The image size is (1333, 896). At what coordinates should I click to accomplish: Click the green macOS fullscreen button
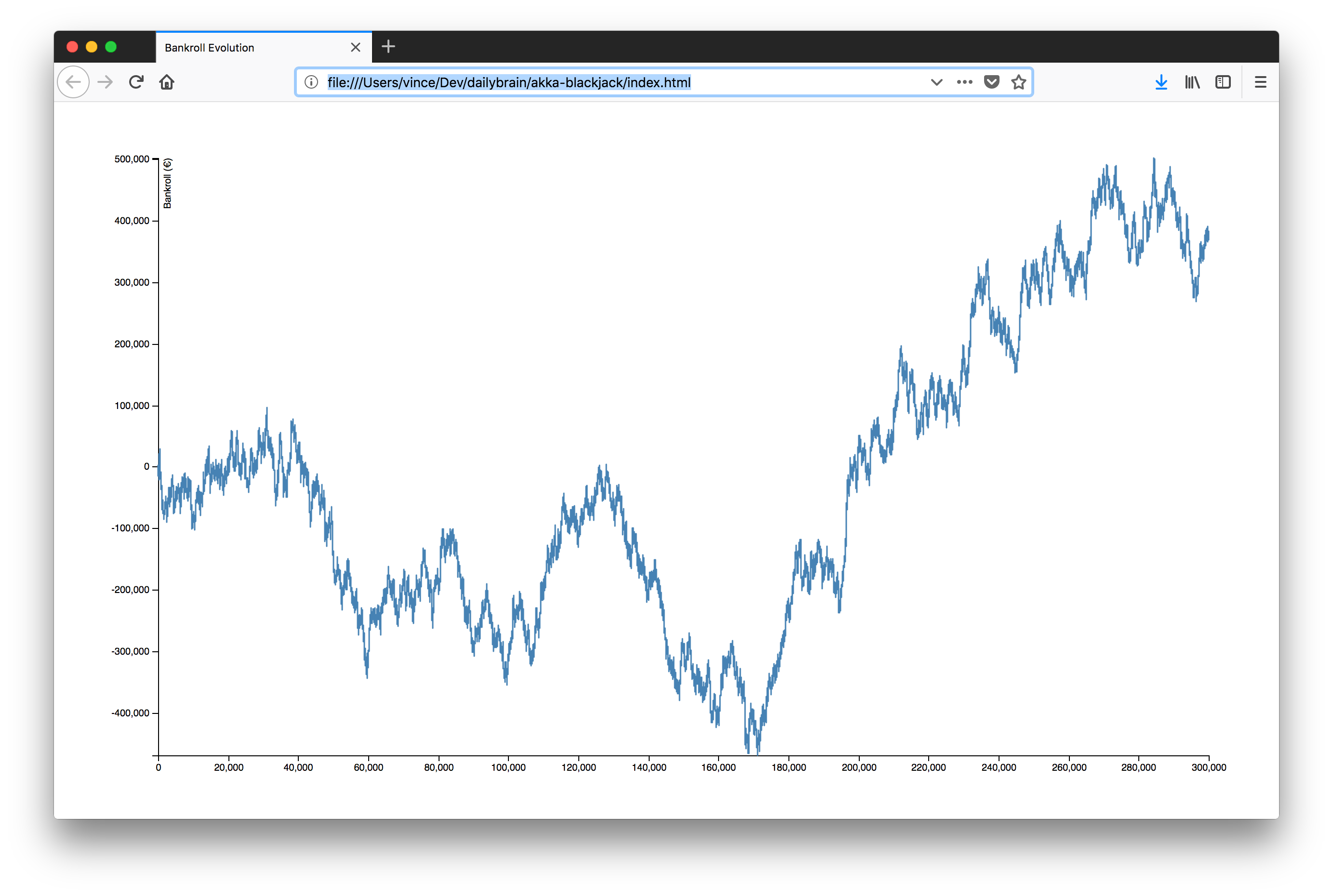click(111, 47)
